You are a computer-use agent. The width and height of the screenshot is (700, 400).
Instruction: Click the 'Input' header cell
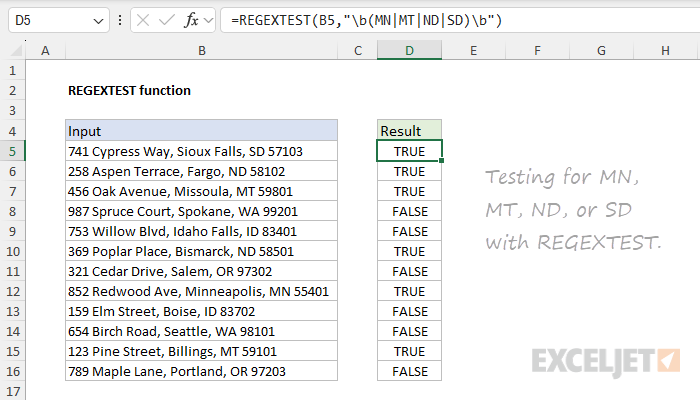point(201,131)
